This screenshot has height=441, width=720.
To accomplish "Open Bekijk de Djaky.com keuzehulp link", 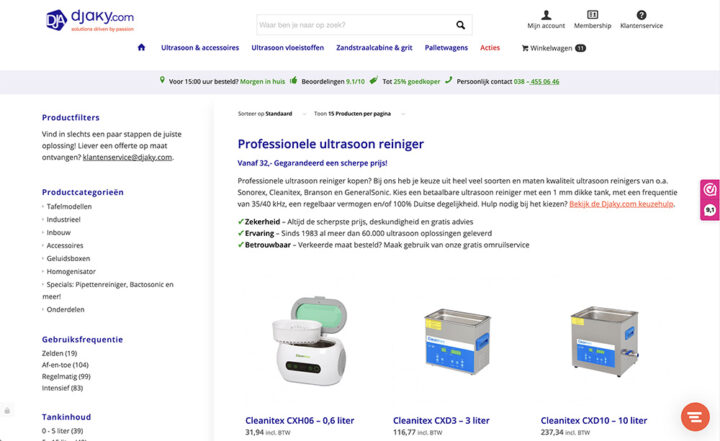I will (x=621, y=204).
